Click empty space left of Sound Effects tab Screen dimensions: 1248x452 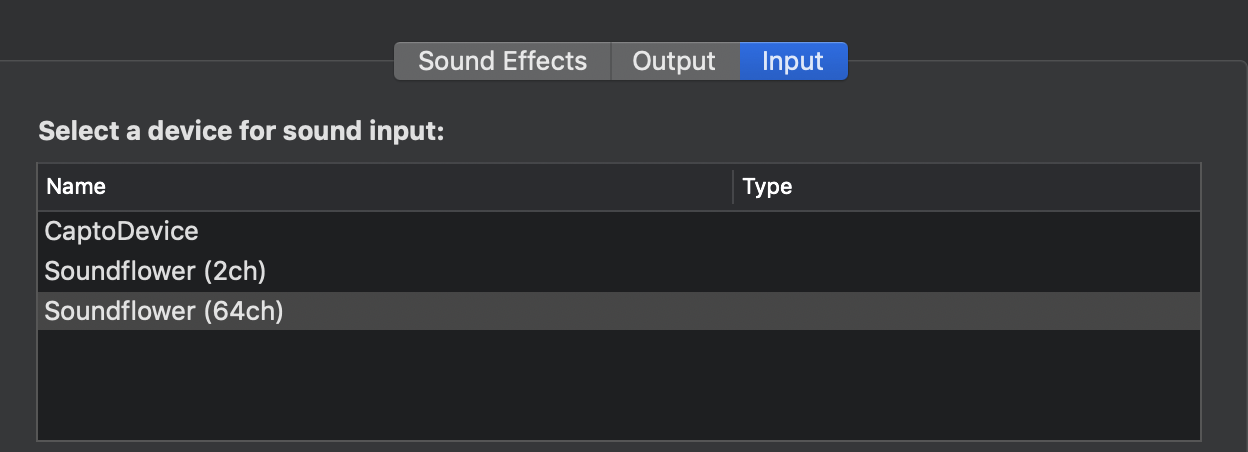click(200, 62)
